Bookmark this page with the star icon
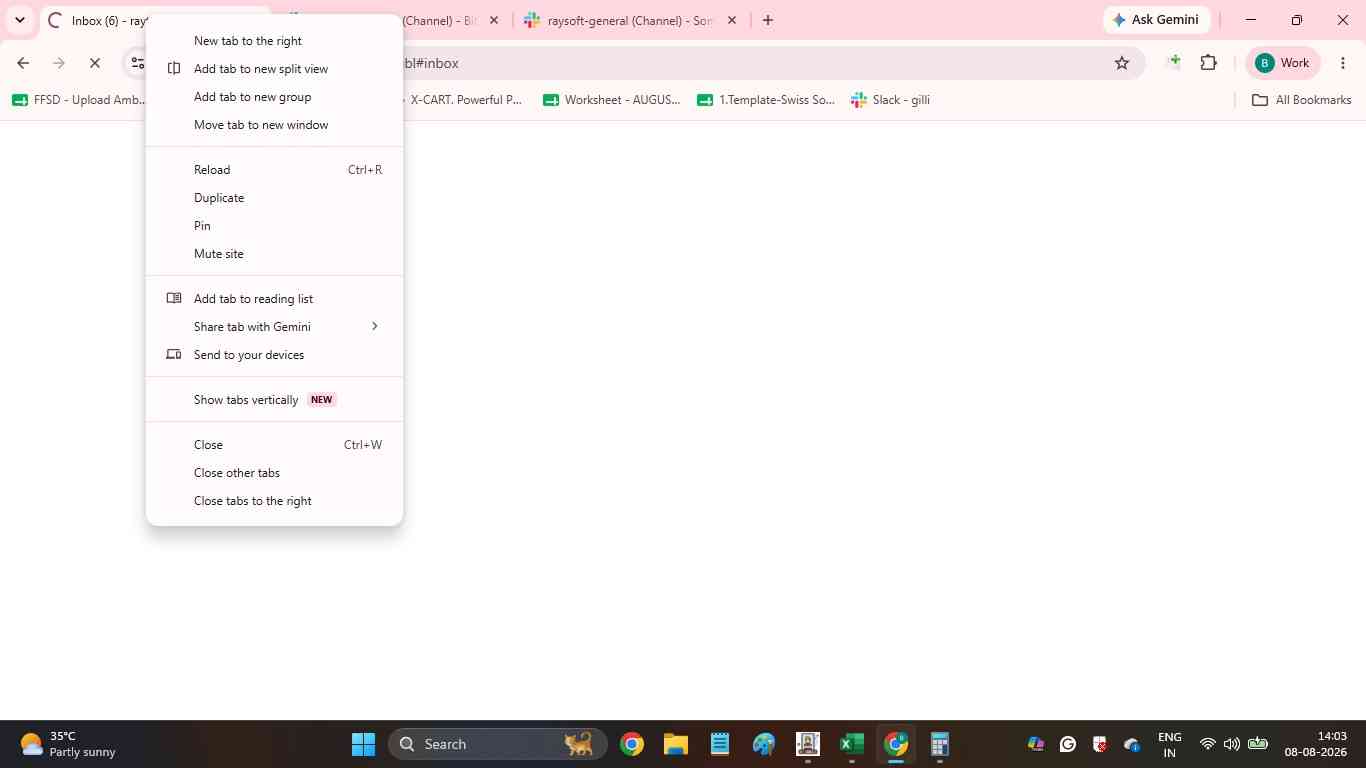 (1122, 63)
